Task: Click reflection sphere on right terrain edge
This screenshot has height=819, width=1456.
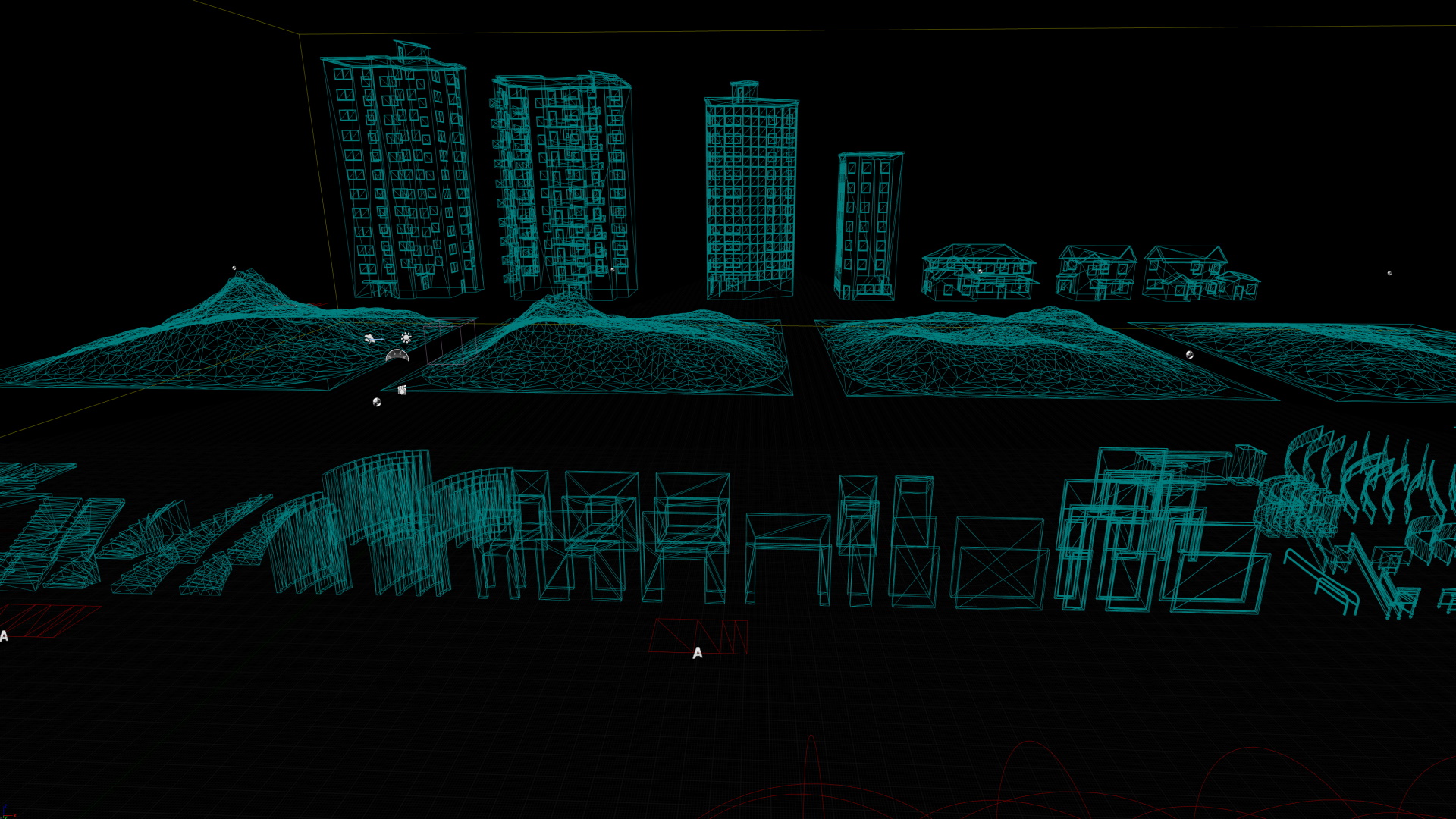Action: (x=1189, y=355)
